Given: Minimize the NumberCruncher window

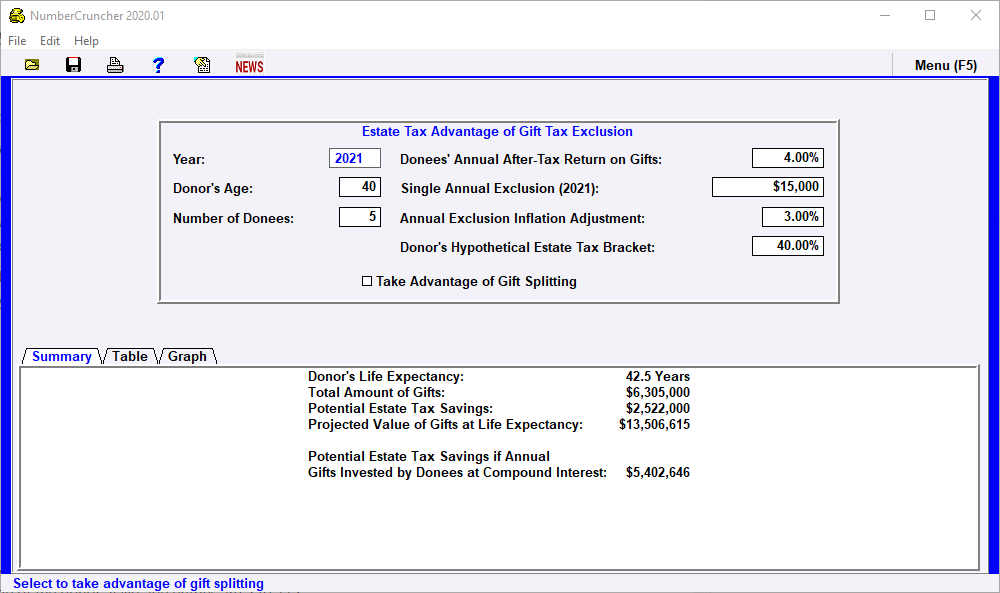Looking at the screenshot, I should (x=885, y=15).
